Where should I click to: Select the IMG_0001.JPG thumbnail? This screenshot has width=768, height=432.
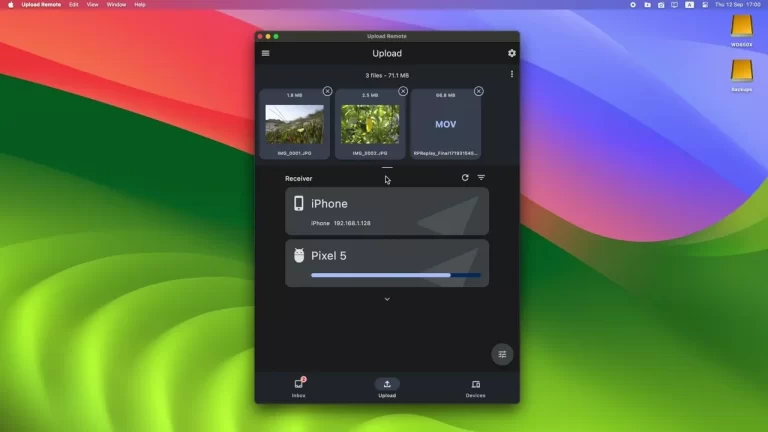tap(294, 124)
